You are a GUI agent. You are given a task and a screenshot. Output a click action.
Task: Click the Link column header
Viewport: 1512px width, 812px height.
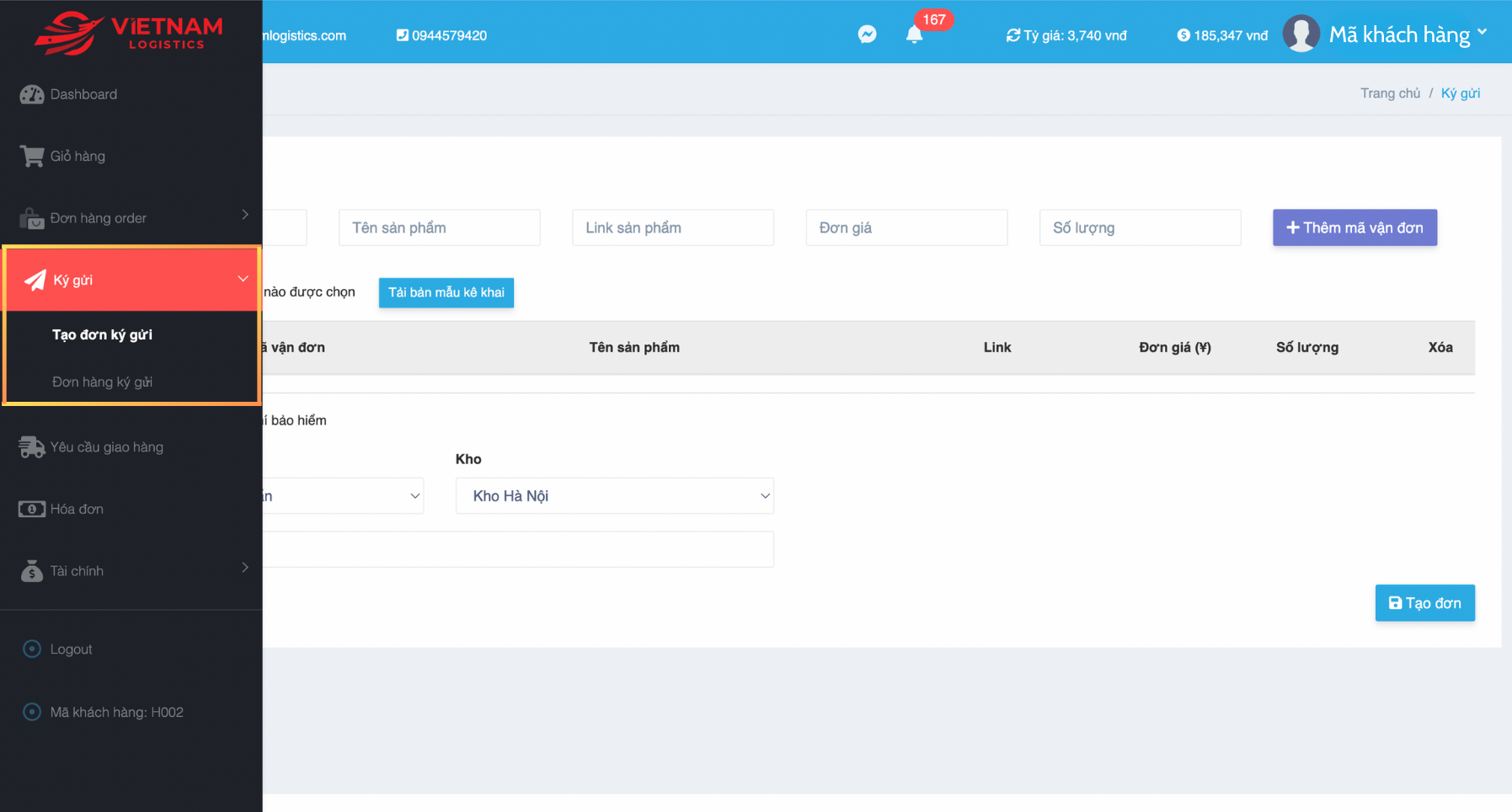tap(997, 347)
